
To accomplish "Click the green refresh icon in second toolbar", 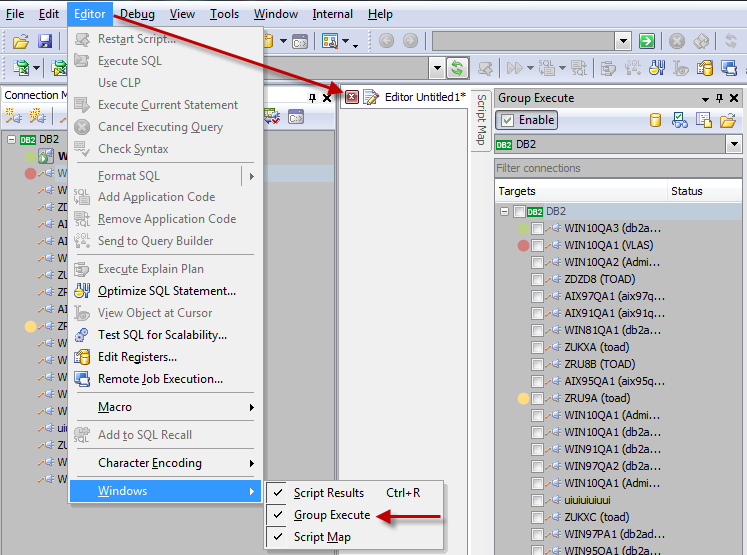I will [x=457, y=68].
